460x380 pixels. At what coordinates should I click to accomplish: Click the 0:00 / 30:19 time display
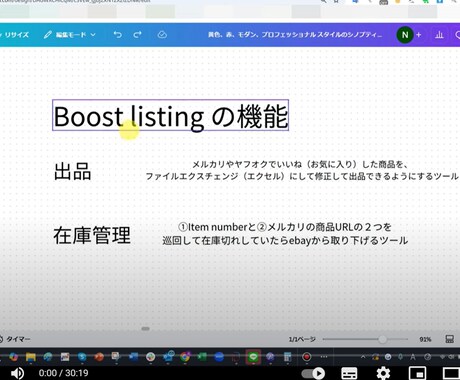pyautogui.click(x=63, y=373)
